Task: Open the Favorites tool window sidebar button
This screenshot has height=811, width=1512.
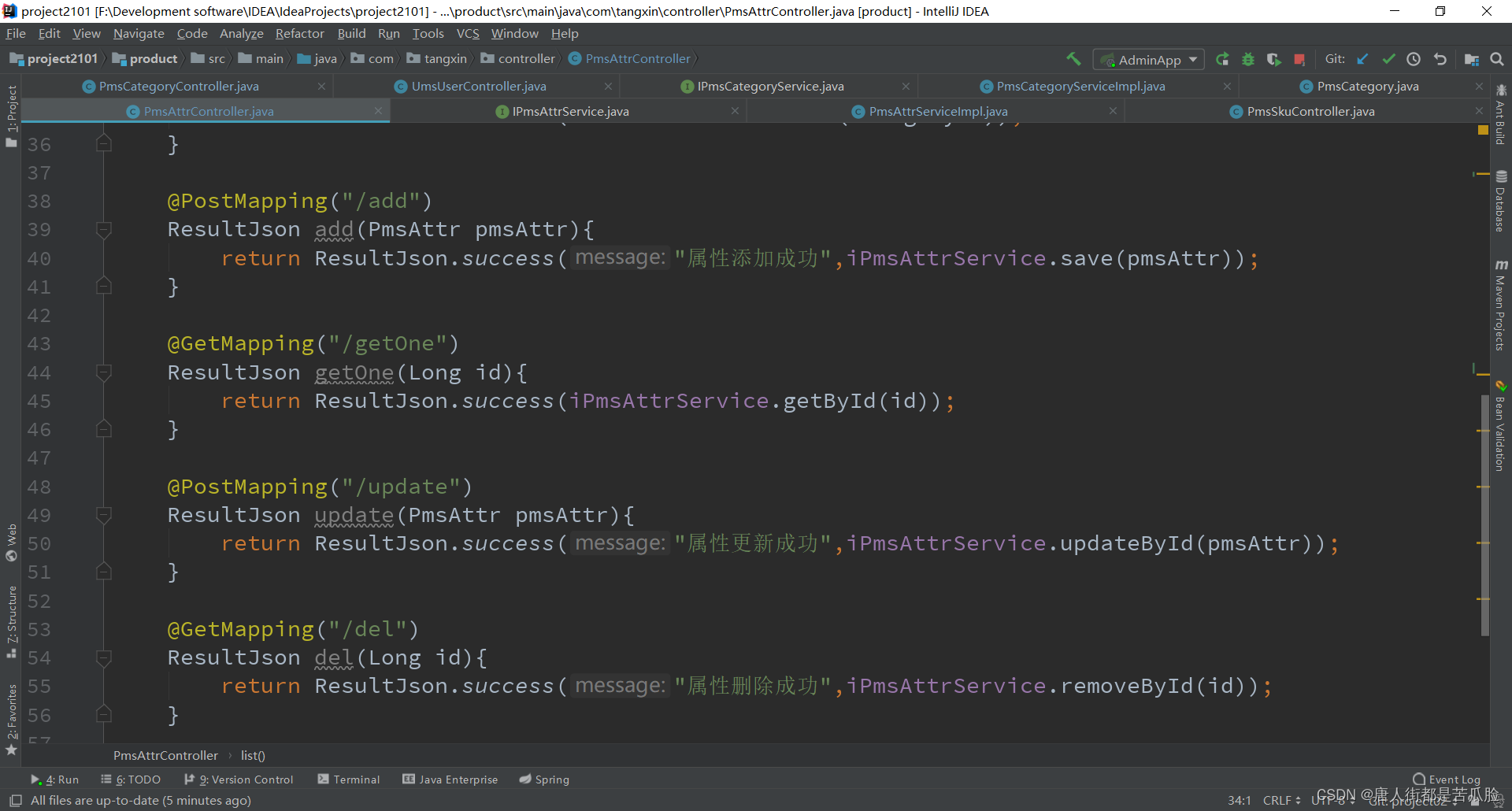Action: point(11,720)
